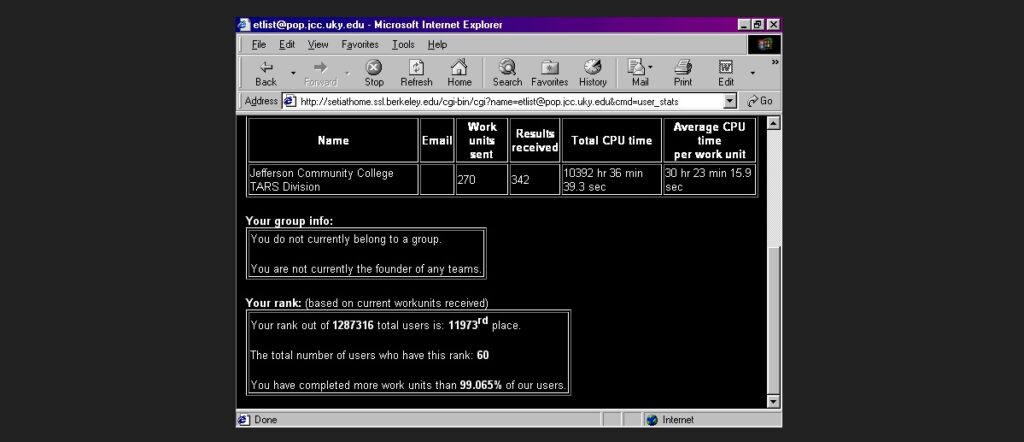
Task: Expand the address bar URL dropdown
Action: (x=730, y=101)
